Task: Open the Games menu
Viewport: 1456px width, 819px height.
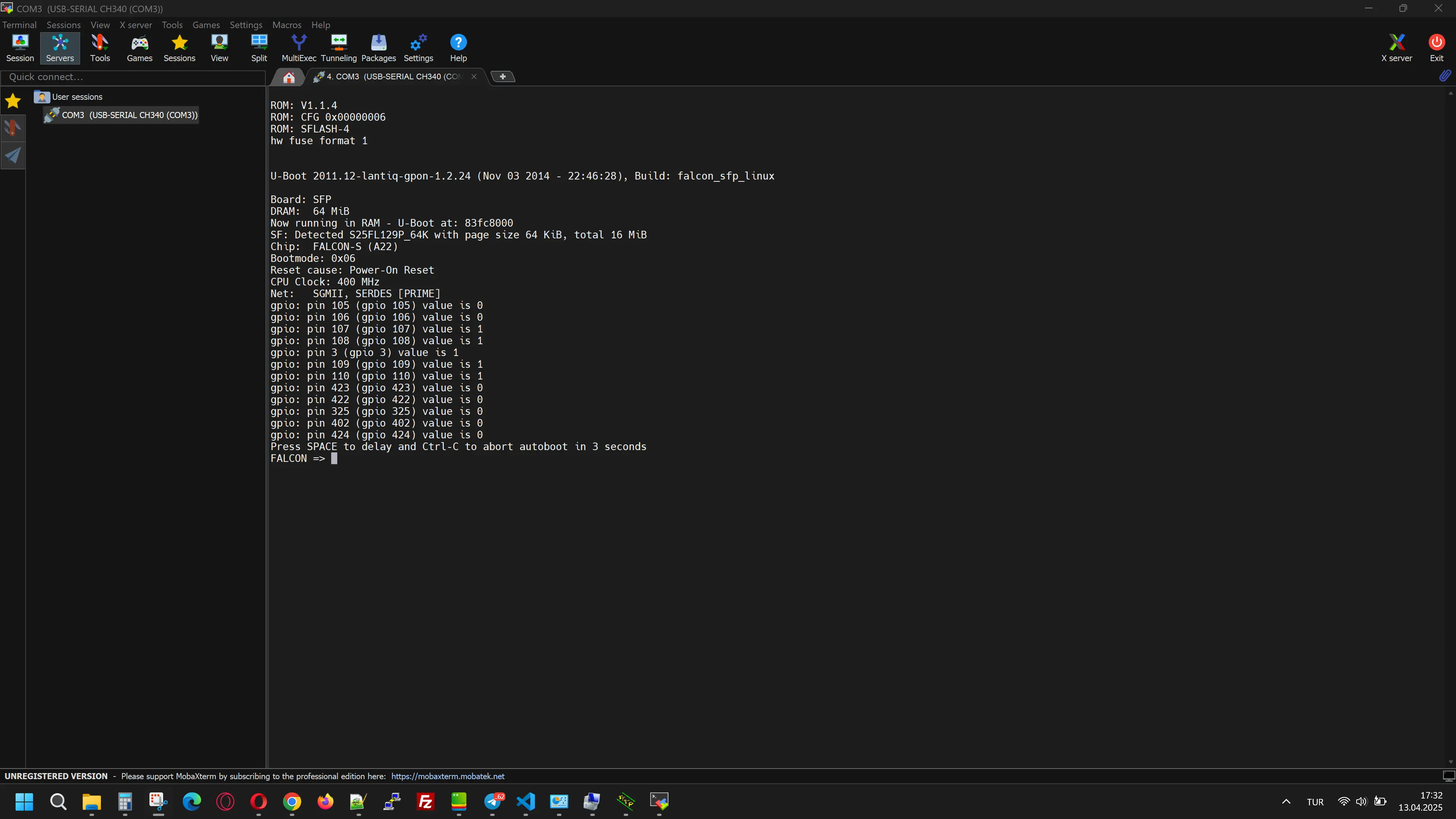Action: point(206,25)
